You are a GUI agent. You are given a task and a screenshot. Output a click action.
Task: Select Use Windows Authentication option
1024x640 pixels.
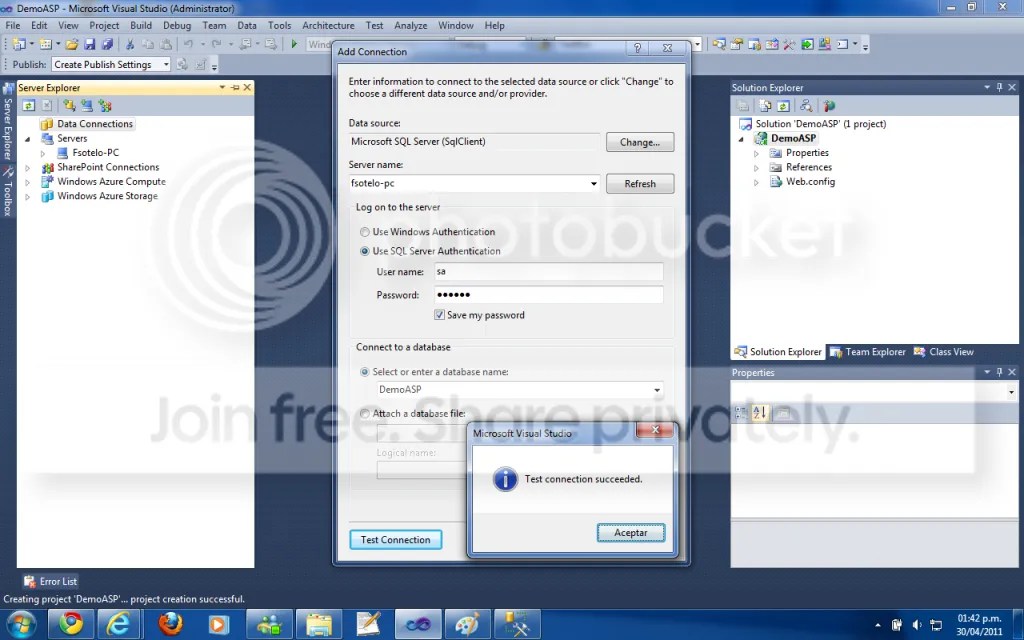pyautogui.click(x=364, y=232)
